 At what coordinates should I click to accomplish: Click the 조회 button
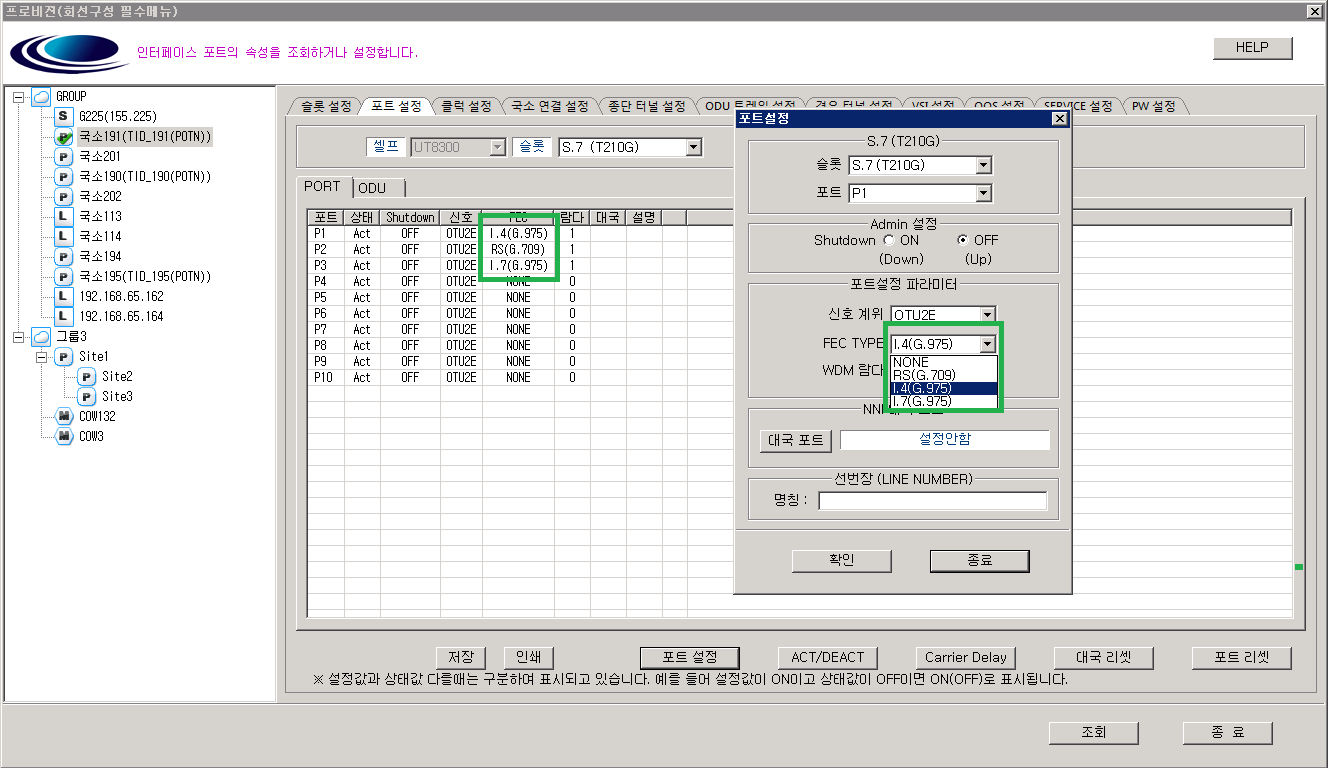tap(1094, 733)
